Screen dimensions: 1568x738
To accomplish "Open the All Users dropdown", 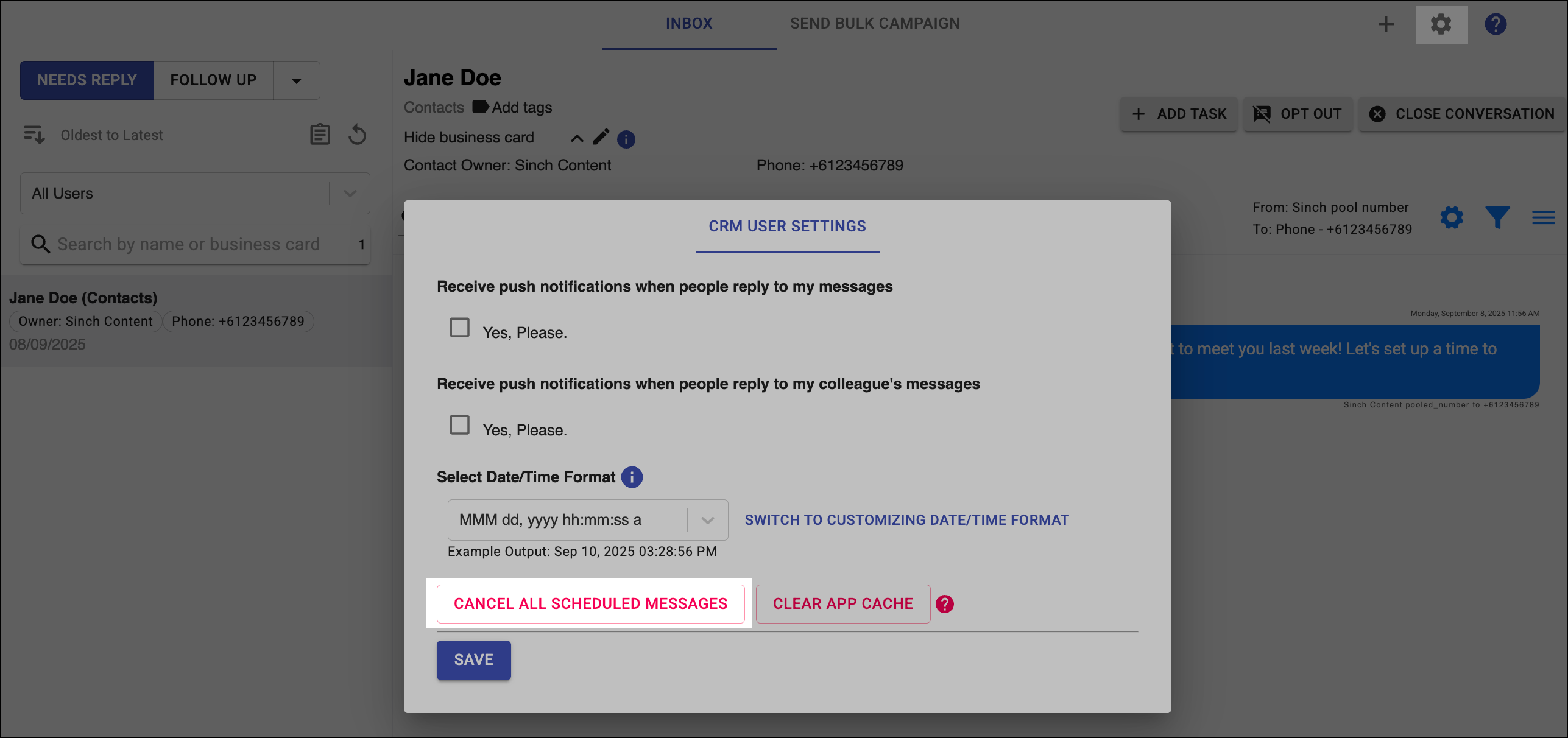I will 195,194.
